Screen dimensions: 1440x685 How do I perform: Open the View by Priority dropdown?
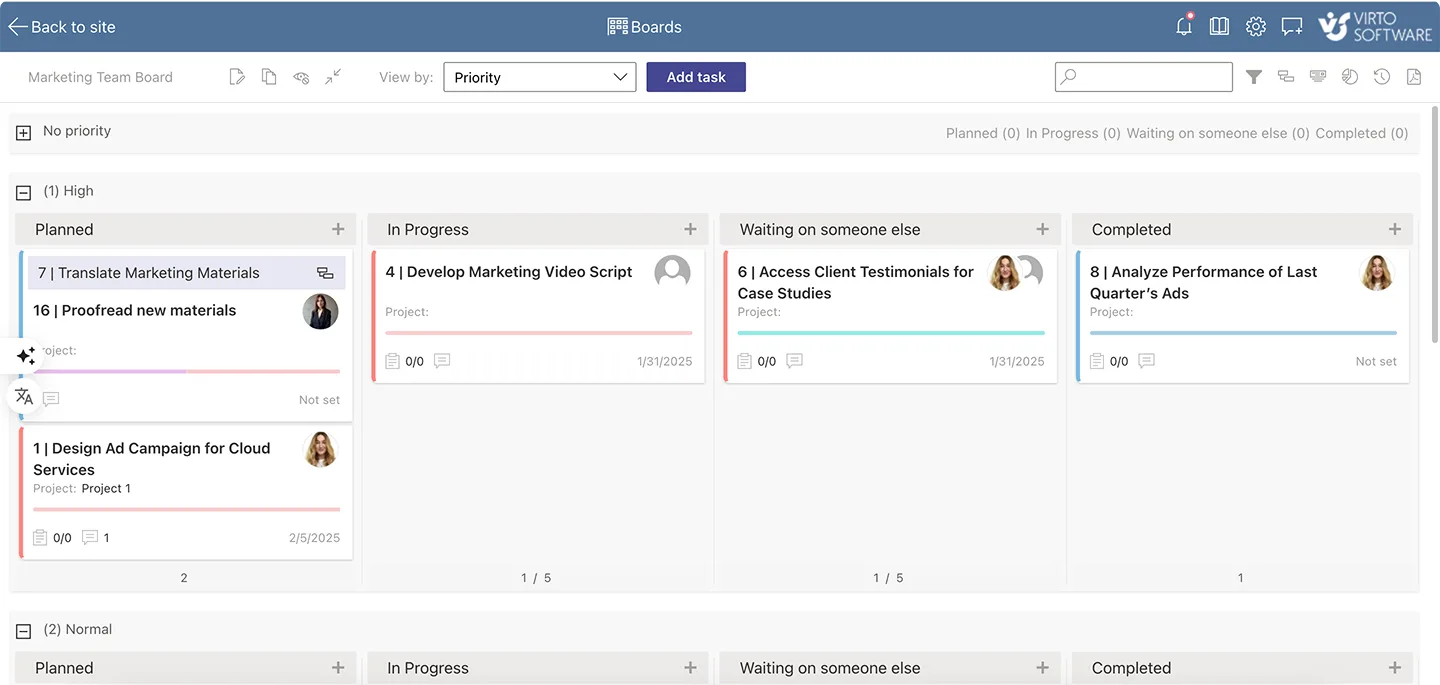click(540, 76)
